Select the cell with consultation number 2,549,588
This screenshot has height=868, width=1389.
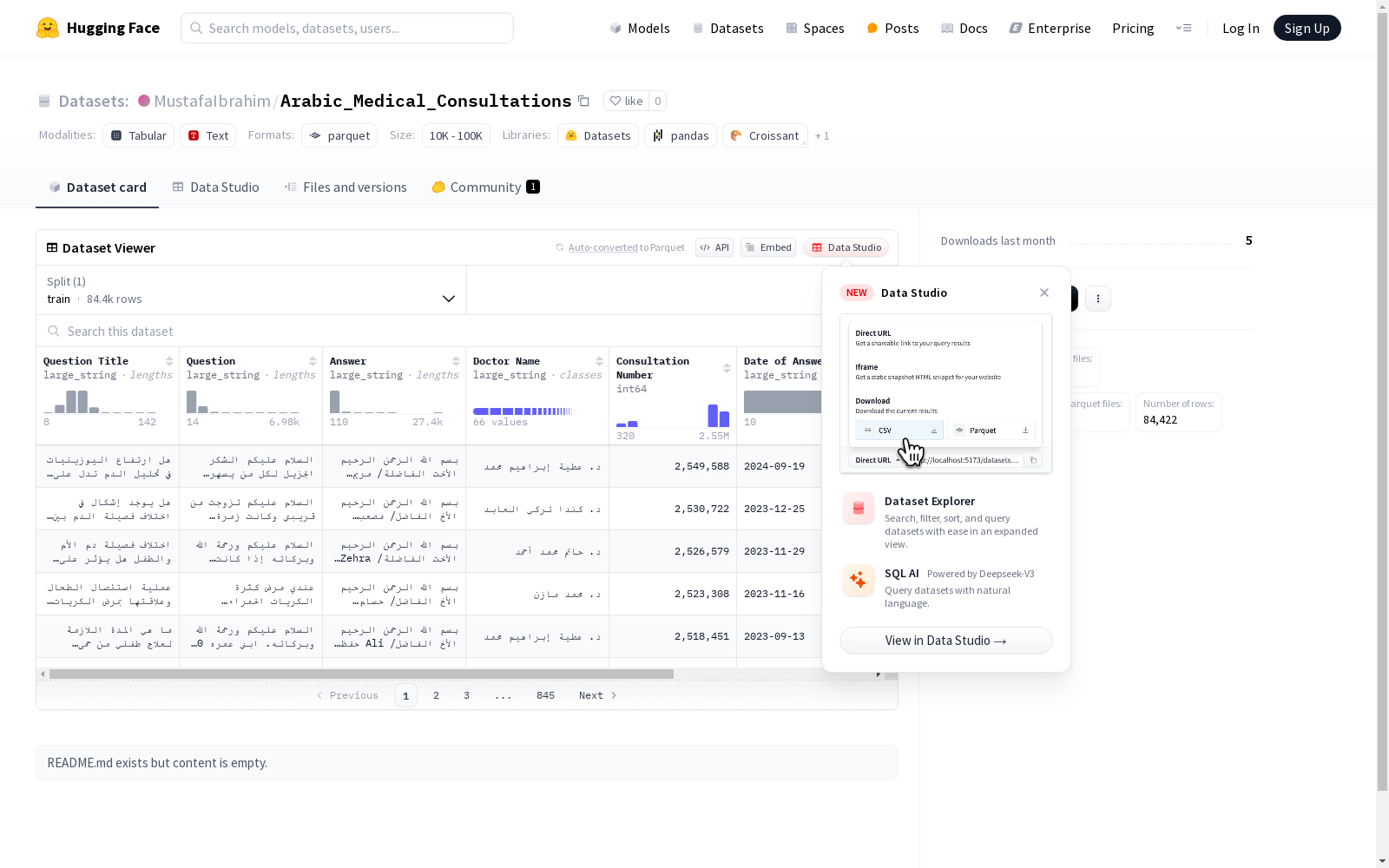point(673,466)
